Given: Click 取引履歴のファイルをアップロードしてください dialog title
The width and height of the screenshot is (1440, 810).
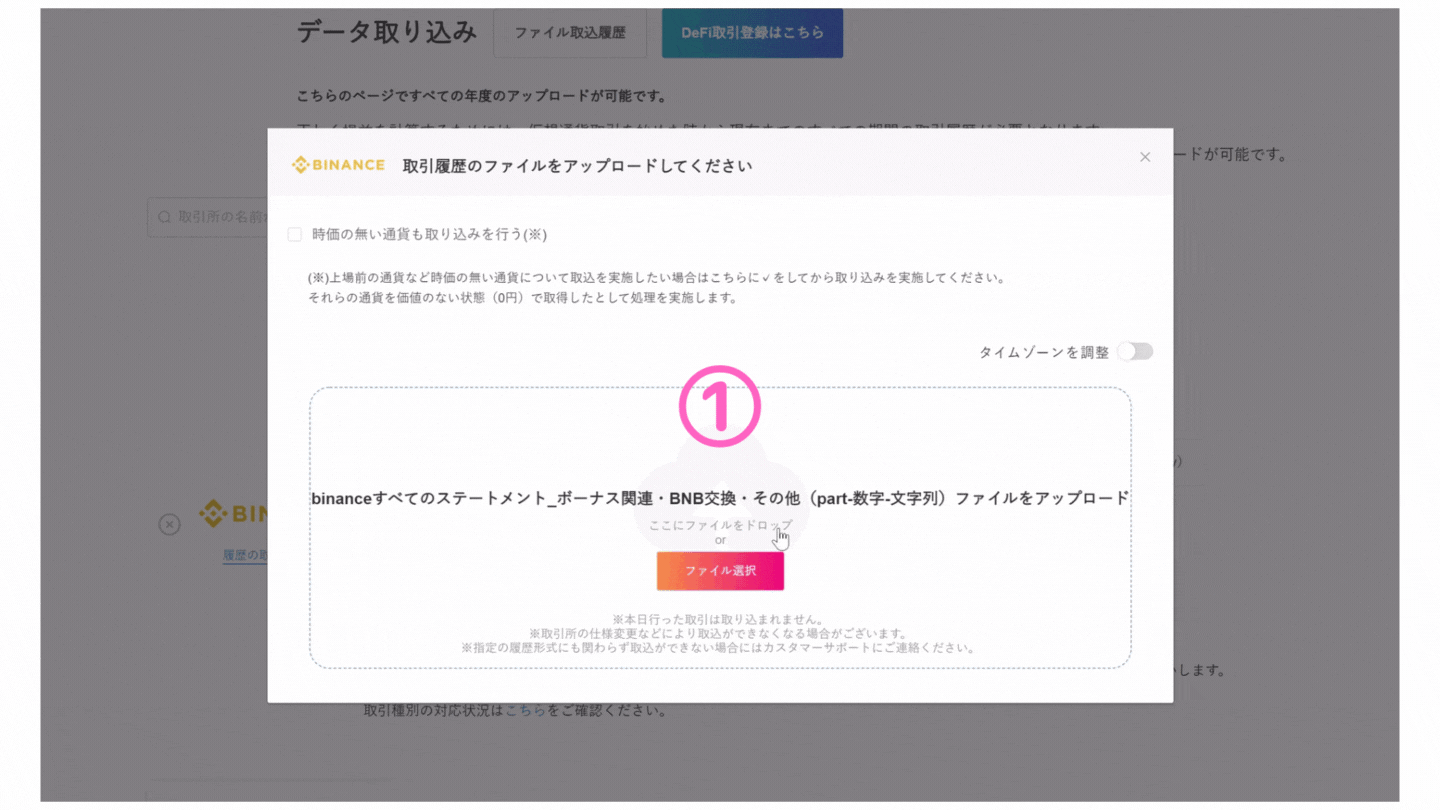Looking at the screenshot, I should click(577, 166).
